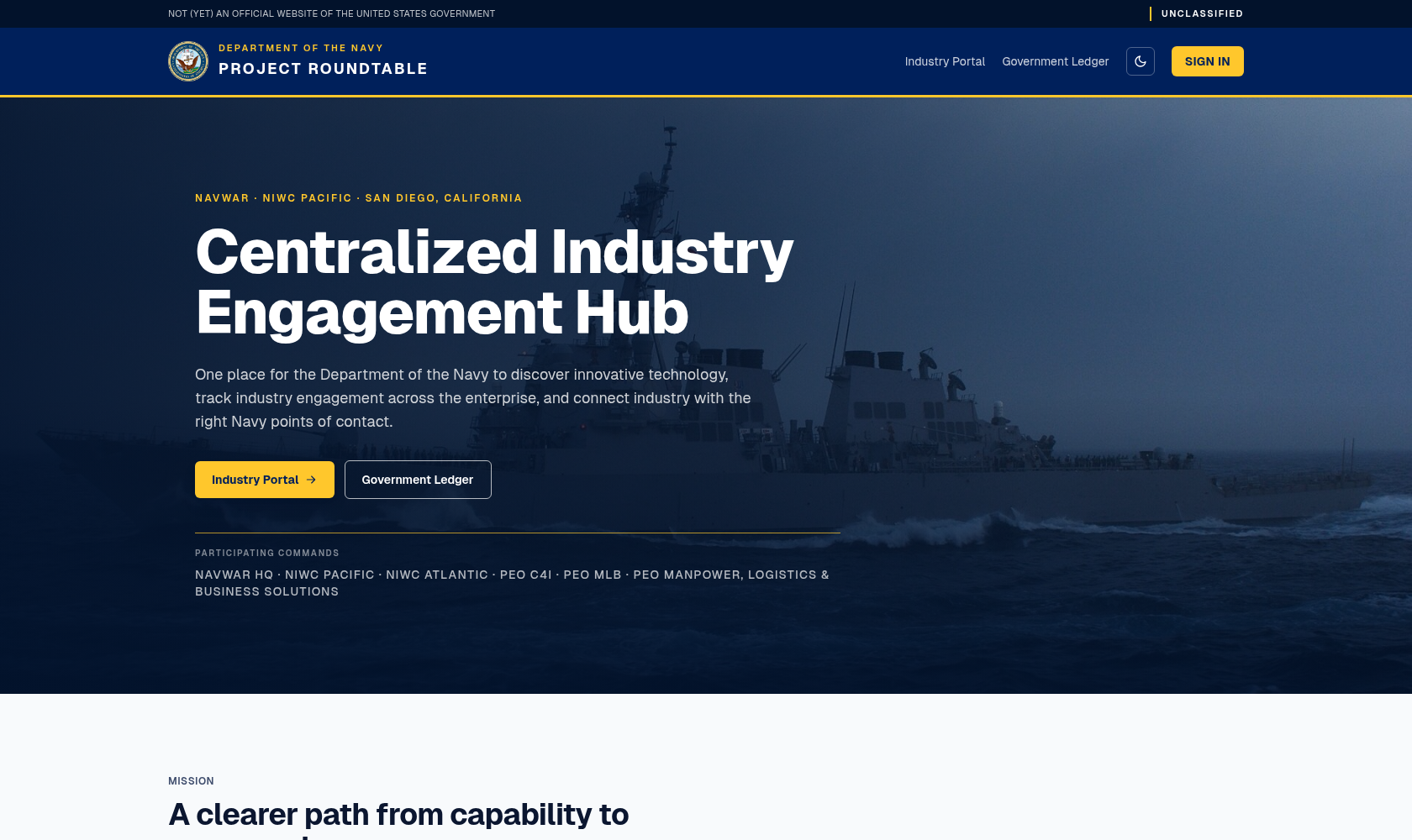Click the 'NAVWAR · NIWC PACIFIC · SAN DIEGO, CALIFORNIA' tagline
The height and width of the screenshot is (840, 1412).
click(x=359, y=198)
